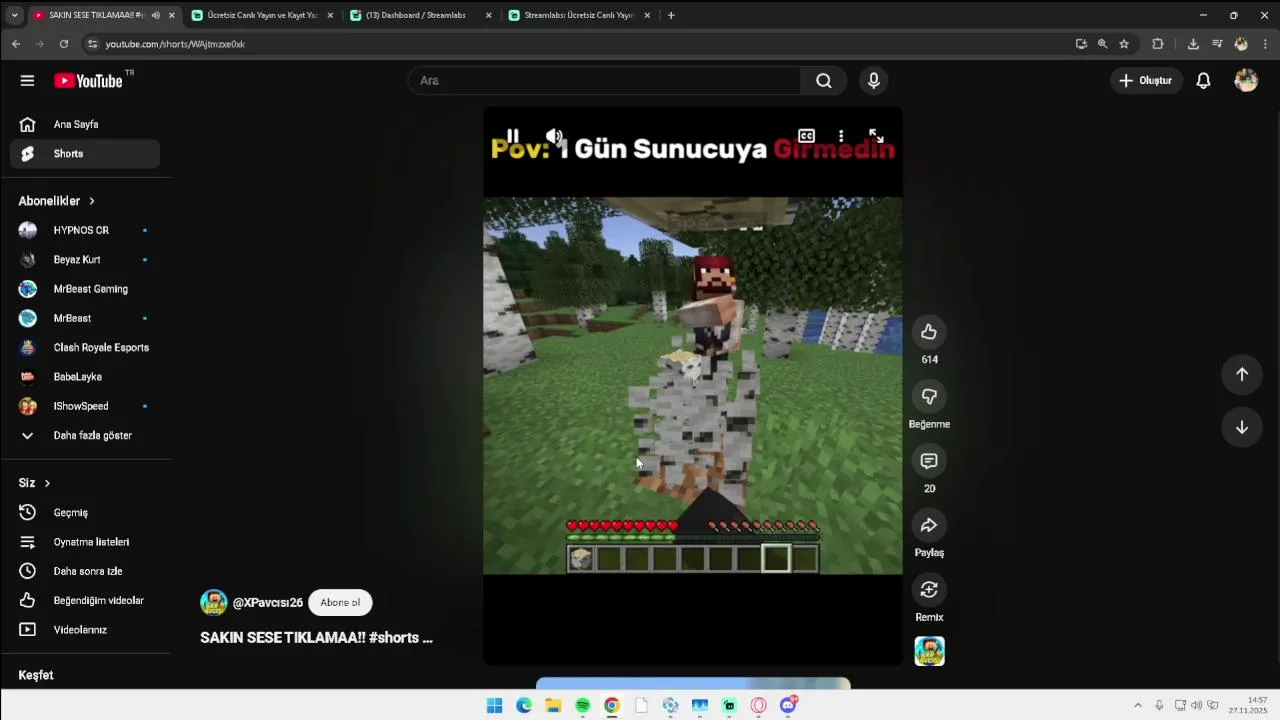Toggle closed captions on the Short

pyautogui.click(x=806, y=136)
